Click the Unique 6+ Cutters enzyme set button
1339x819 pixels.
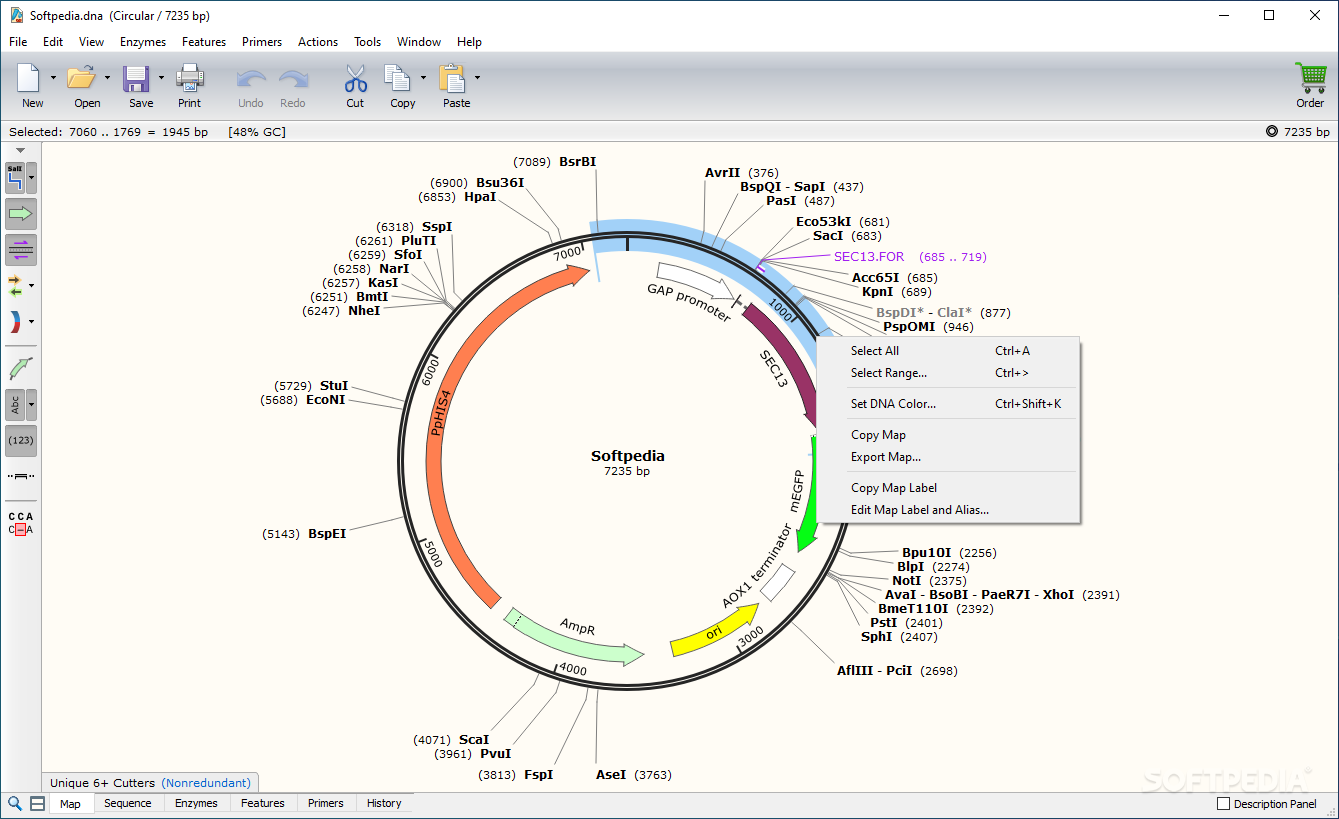(x=152, y=783)
